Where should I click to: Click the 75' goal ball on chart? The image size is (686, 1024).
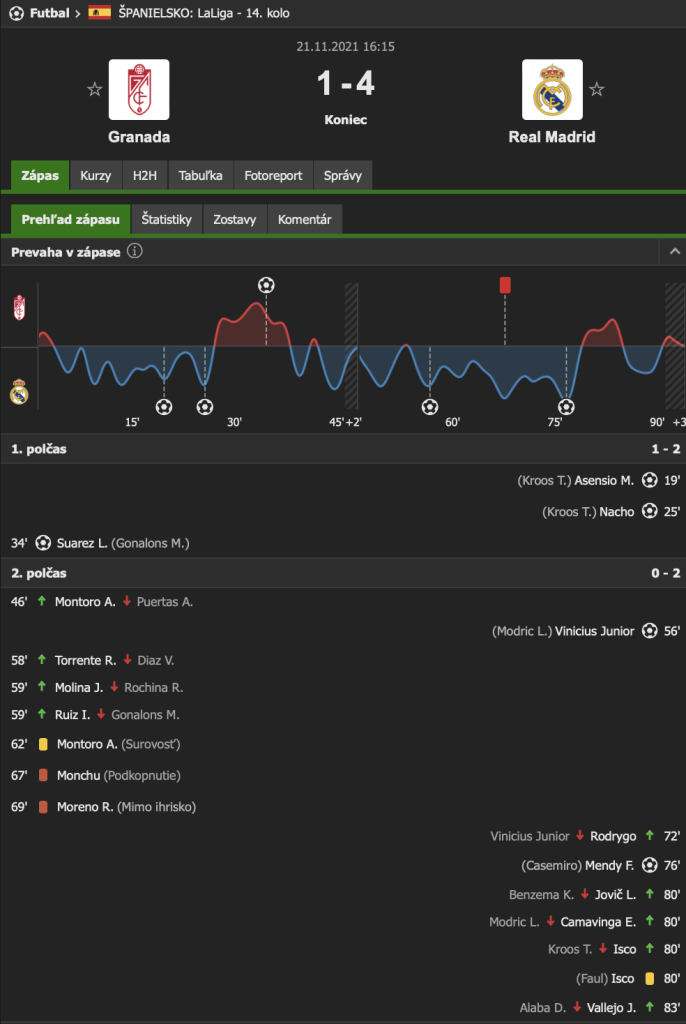point(566,406)
